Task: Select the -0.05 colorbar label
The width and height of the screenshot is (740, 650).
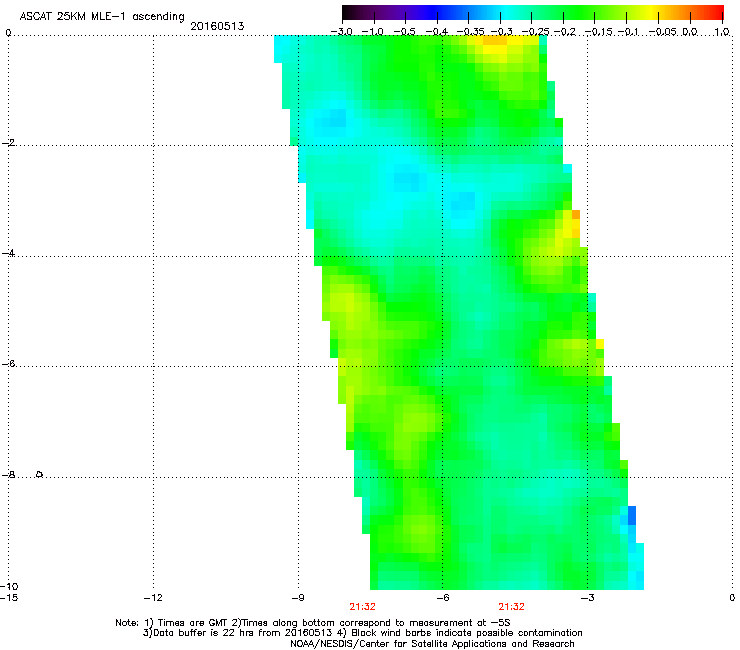Action: pos(663,32)
